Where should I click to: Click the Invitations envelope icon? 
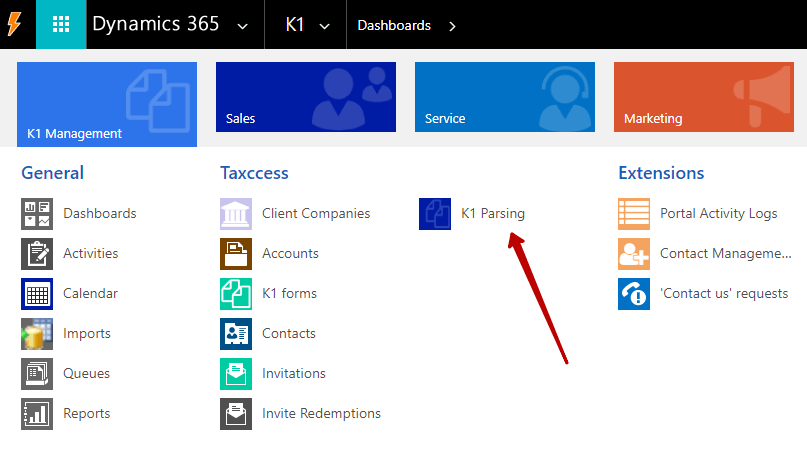pos(236,374)
